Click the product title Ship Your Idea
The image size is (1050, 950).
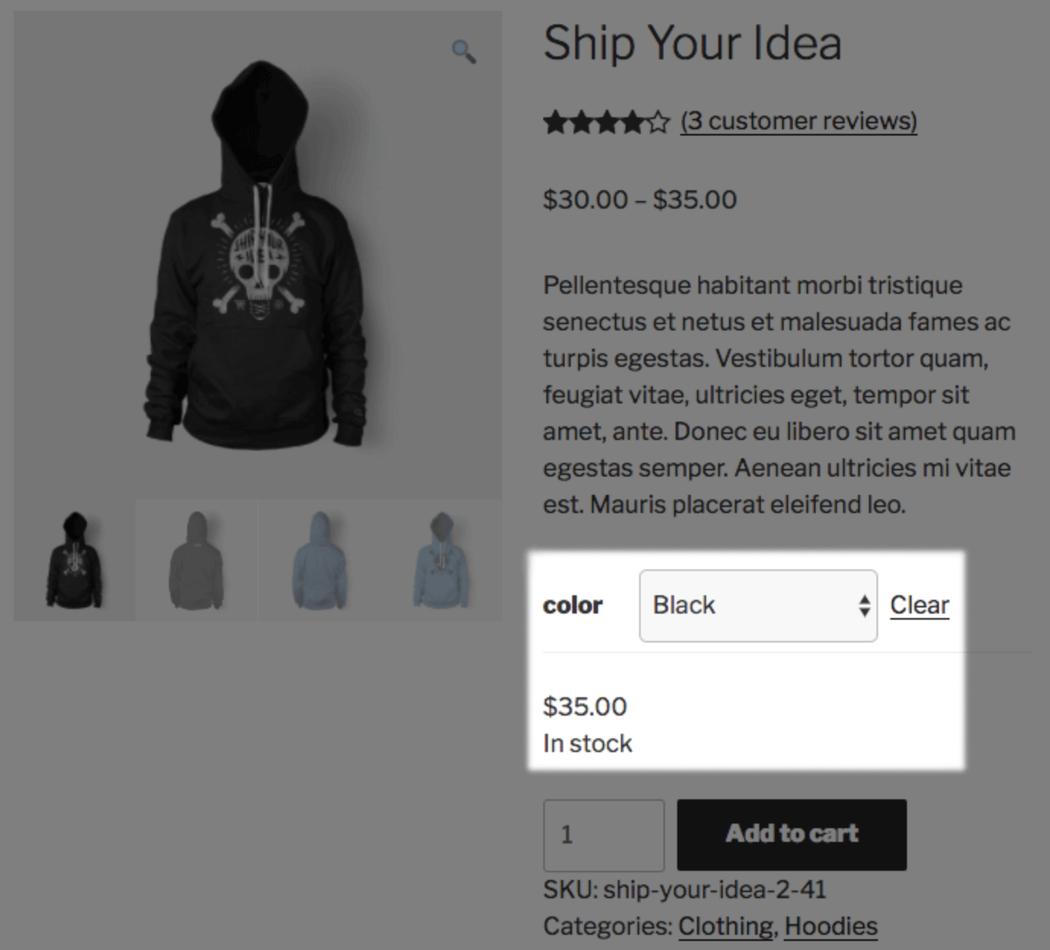(x=692, y=43)
